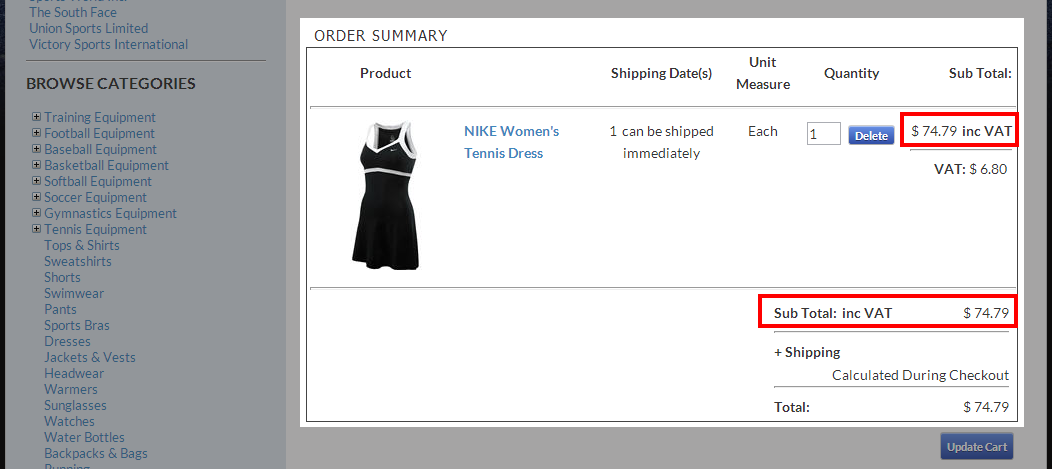The image size is (1052, 469).
Task: Focus the quantity input field
Action: click(x=823, y=134)
